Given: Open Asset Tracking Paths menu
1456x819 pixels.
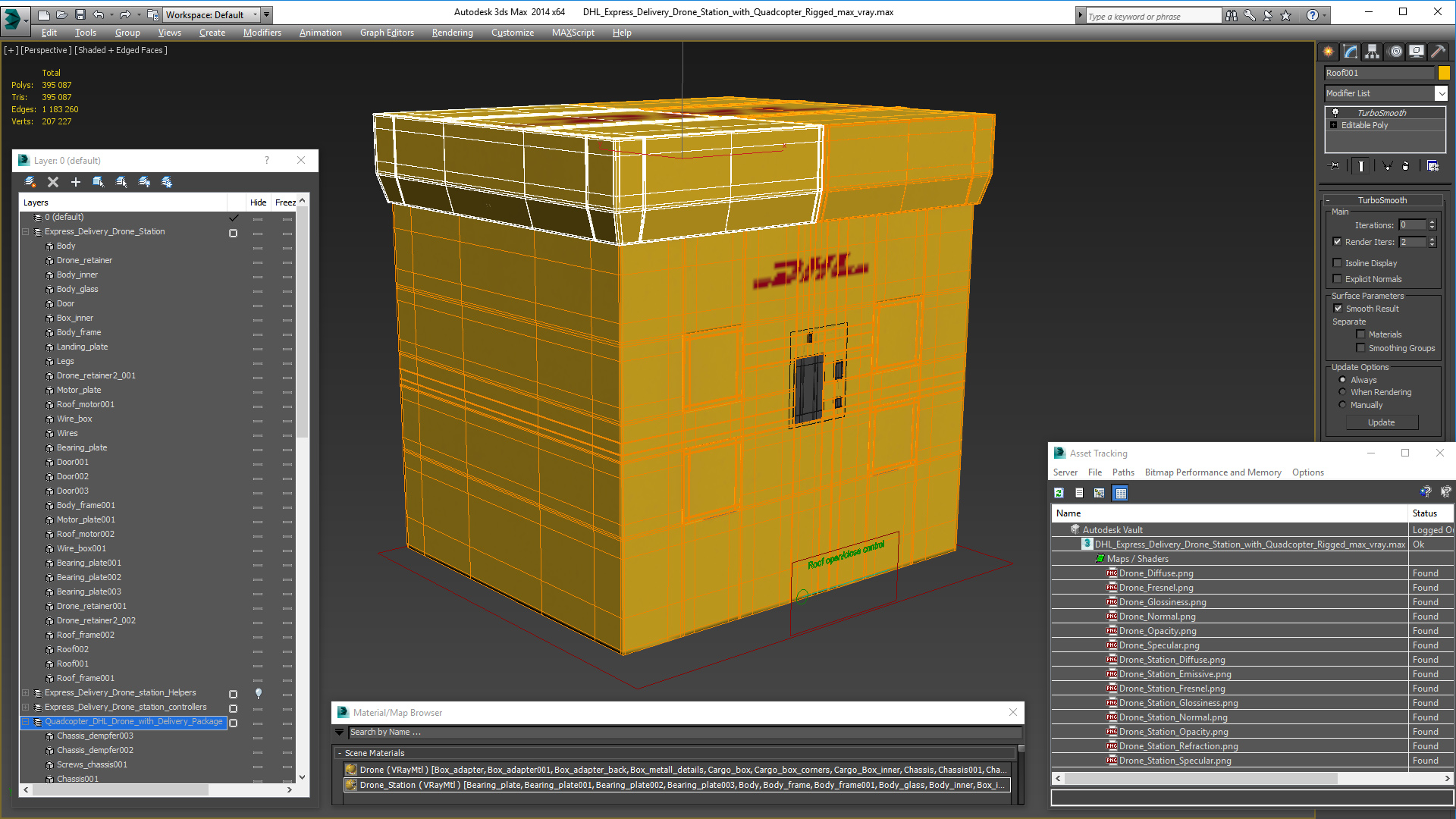Looking at the screenshot, I should pyautogui.click(x=1123, y=472).
